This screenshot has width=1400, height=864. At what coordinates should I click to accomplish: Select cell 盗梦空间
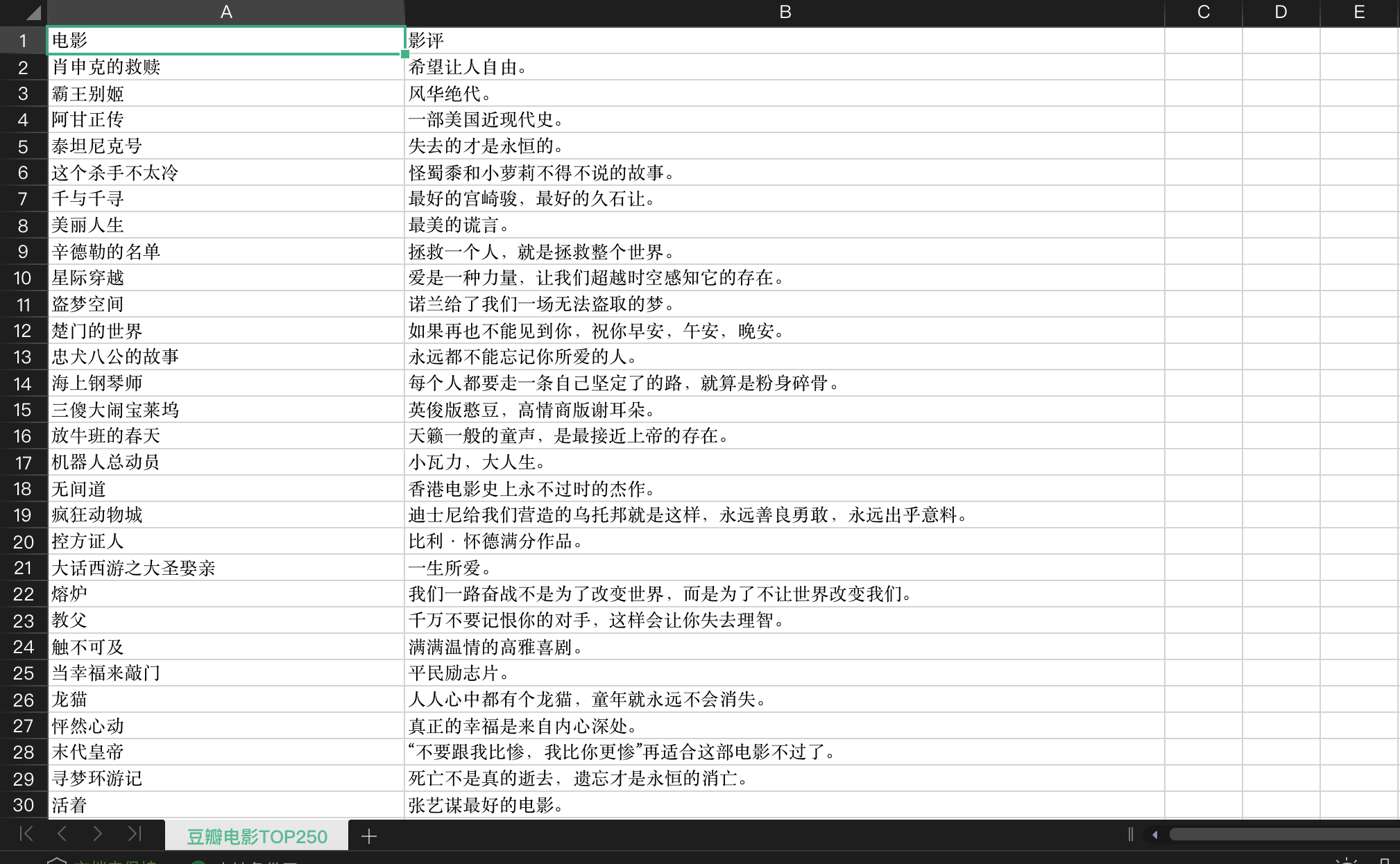click(x=226, y=304)
